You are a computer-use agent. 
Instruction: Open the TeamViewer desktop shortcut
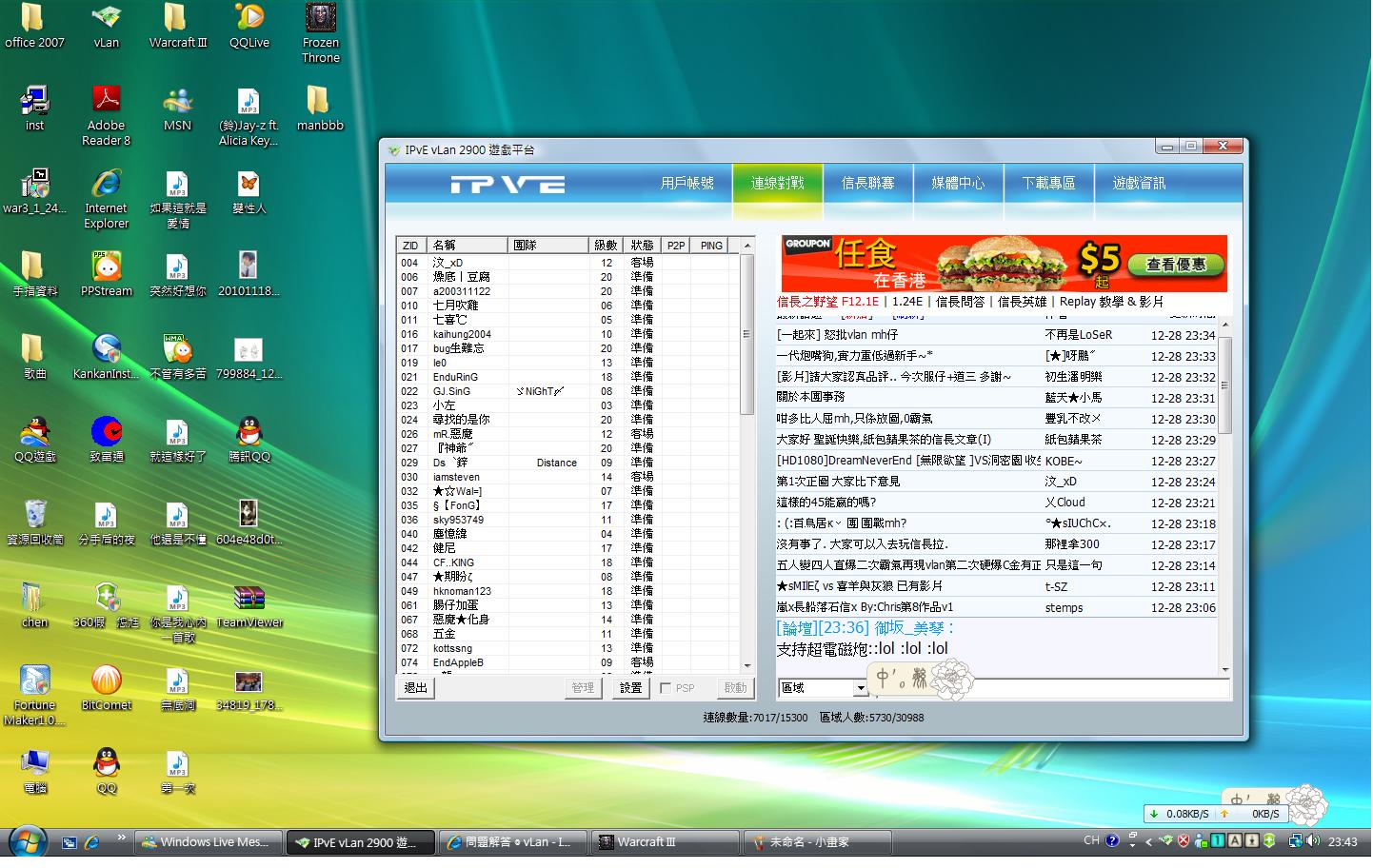click(x=249, y=599)
